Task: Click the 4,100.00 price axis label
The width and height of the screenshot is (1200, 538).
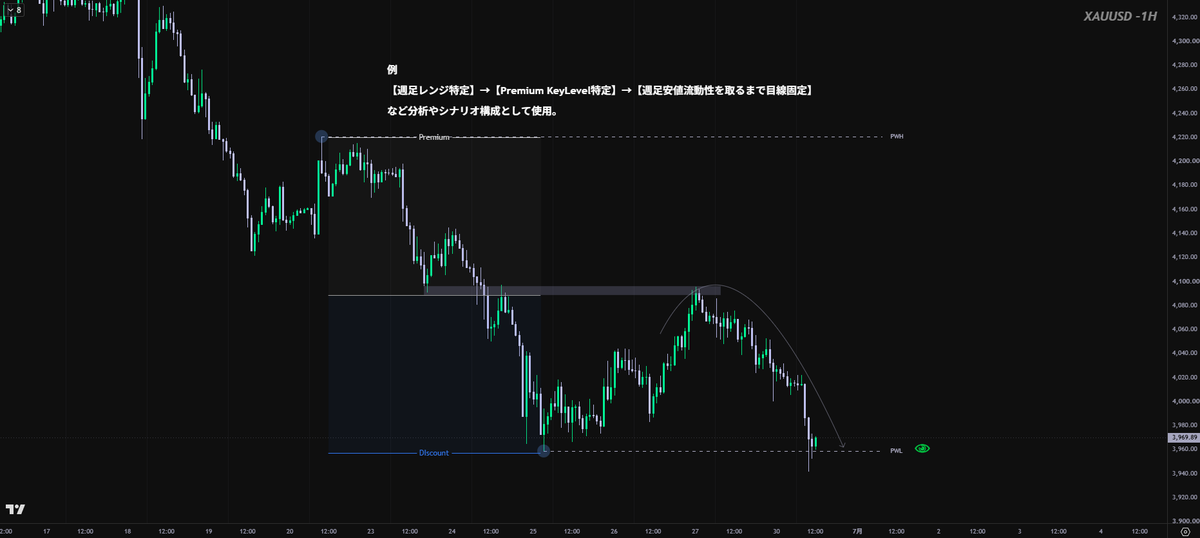Action: pyautogui.click(x=1185, y=281)
